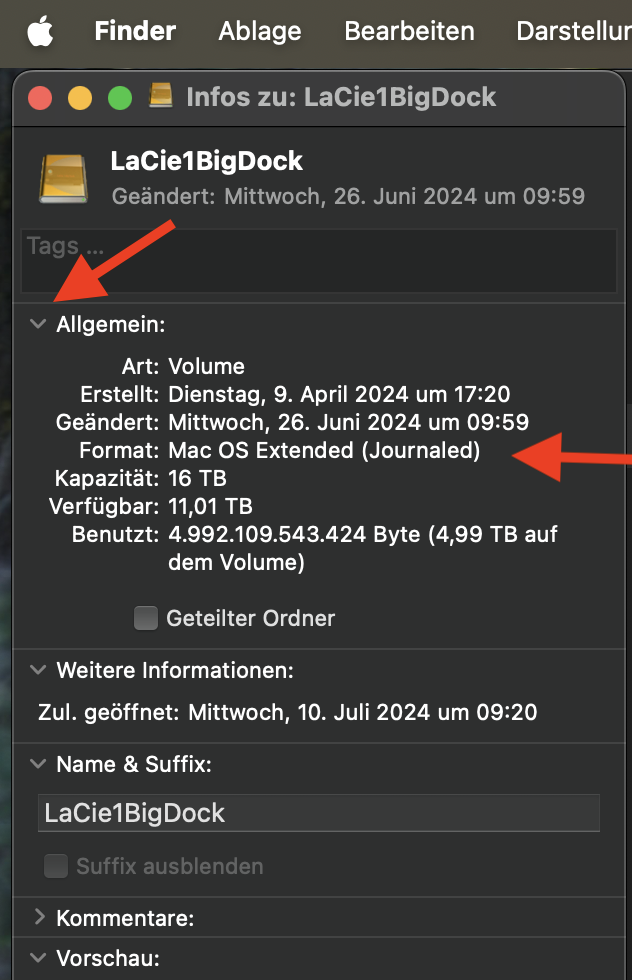Screen dimensions: 632x980
Task: Collapse the Weitere Informationen section
Action: [39, 669]
